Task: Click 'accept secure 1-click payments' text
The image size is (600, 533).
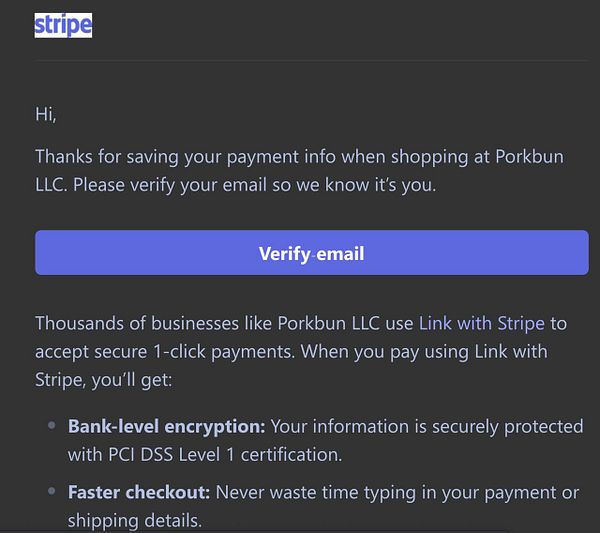Action: [x=165, y=352]
